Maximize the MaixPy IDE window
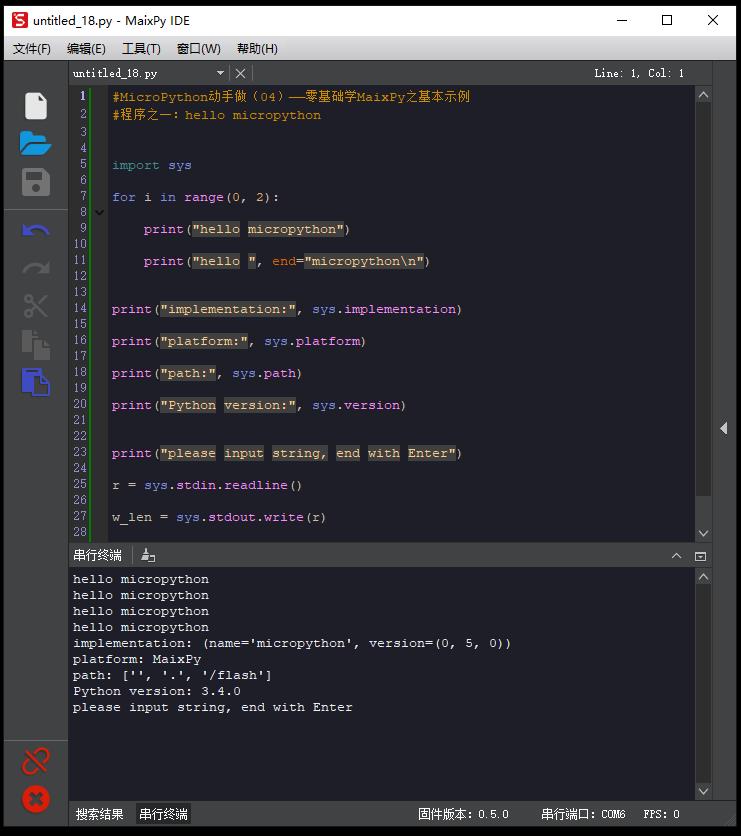 [x=666, y=20]
